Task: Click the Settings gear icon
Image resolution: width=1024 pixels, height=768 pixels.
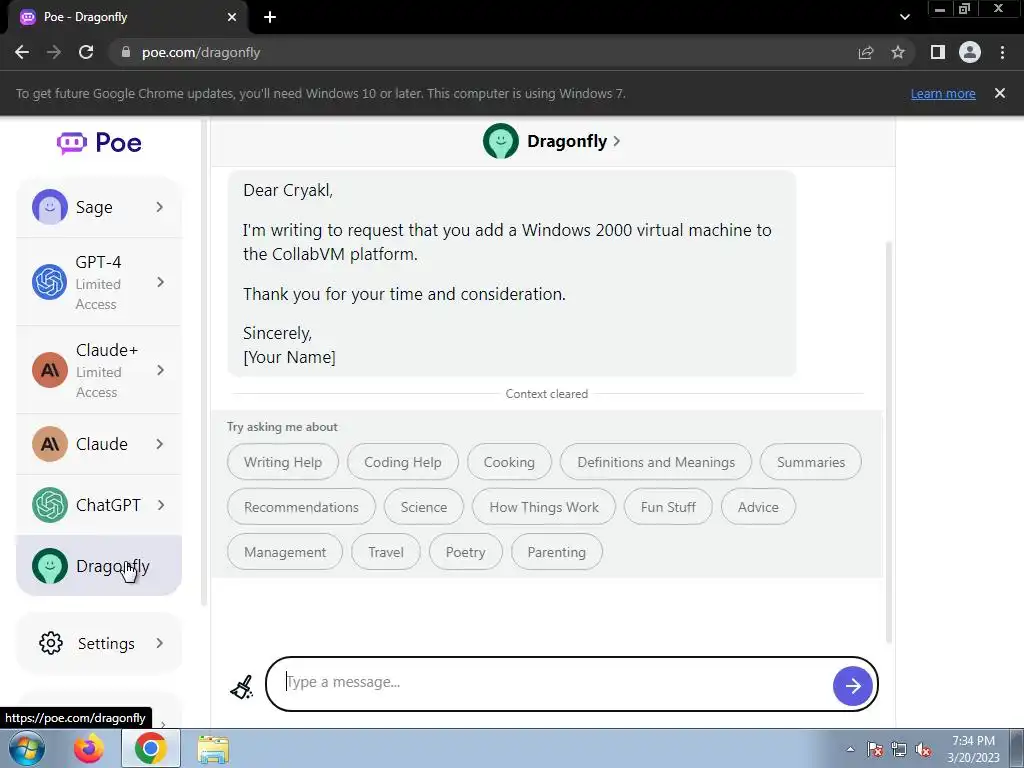Action: pos(51,643)
